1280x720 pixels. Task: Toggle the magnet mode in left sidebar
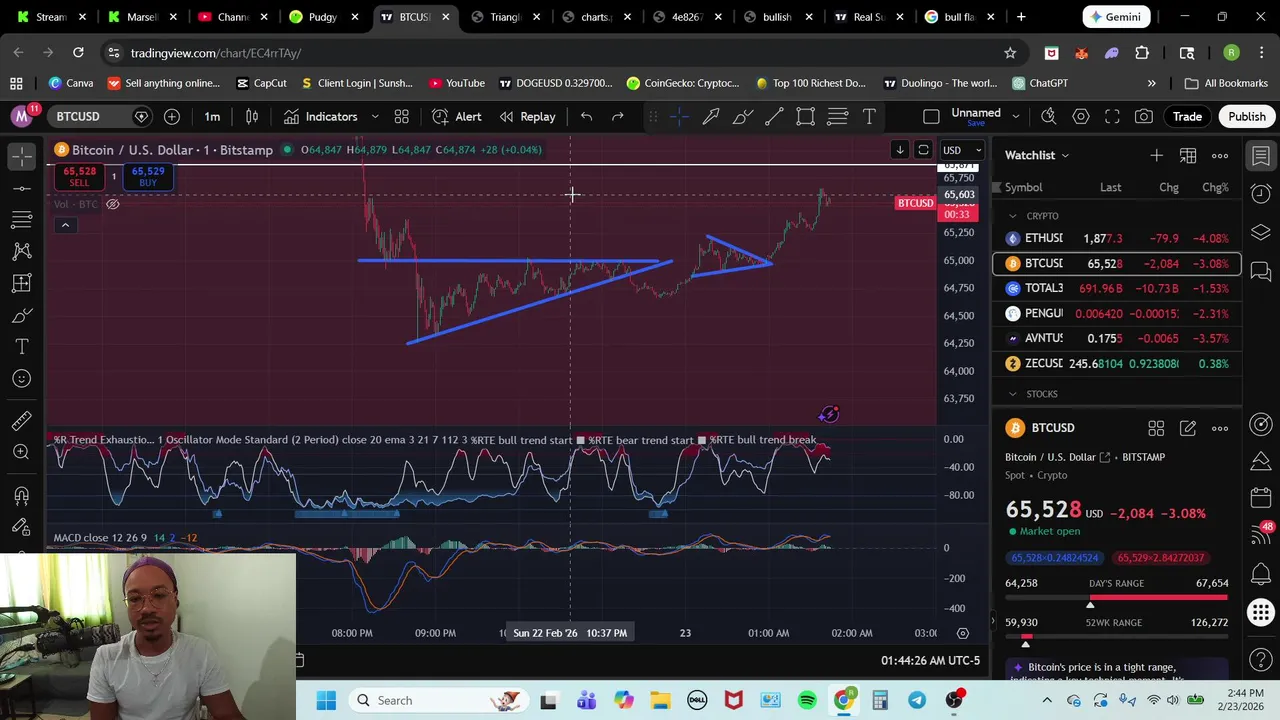click(21, 495)
